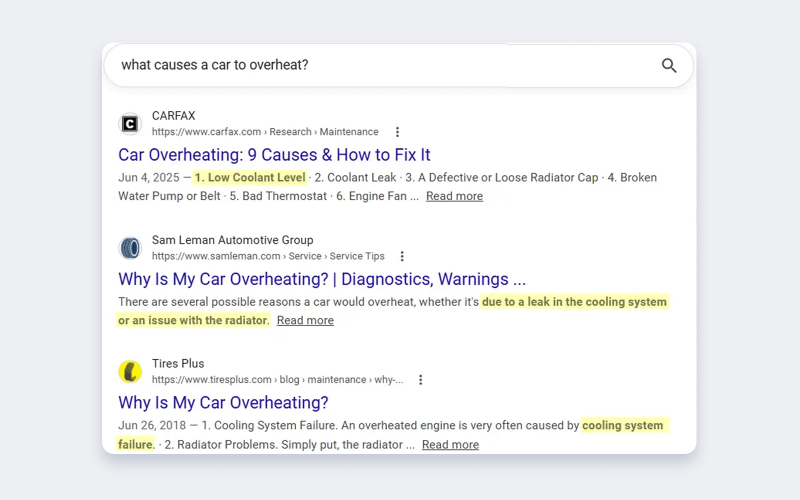
Task: Click in the 'what causes a car to overheat?' search box
Action: pyautogui.click(x=398, y=65)
